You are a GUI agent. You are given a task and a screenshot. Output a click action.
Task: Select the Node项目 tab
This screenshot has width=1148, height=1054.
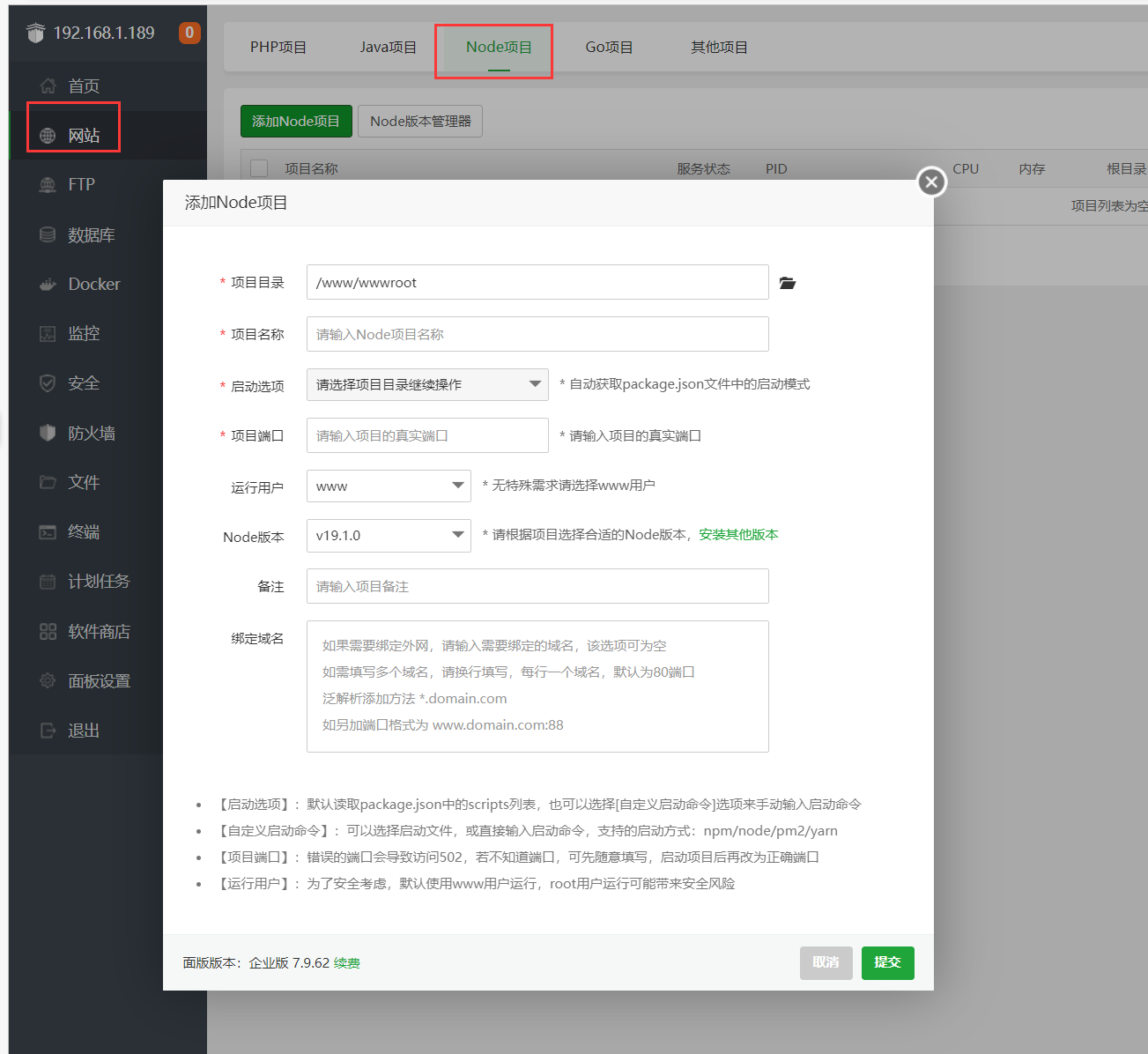499,48
